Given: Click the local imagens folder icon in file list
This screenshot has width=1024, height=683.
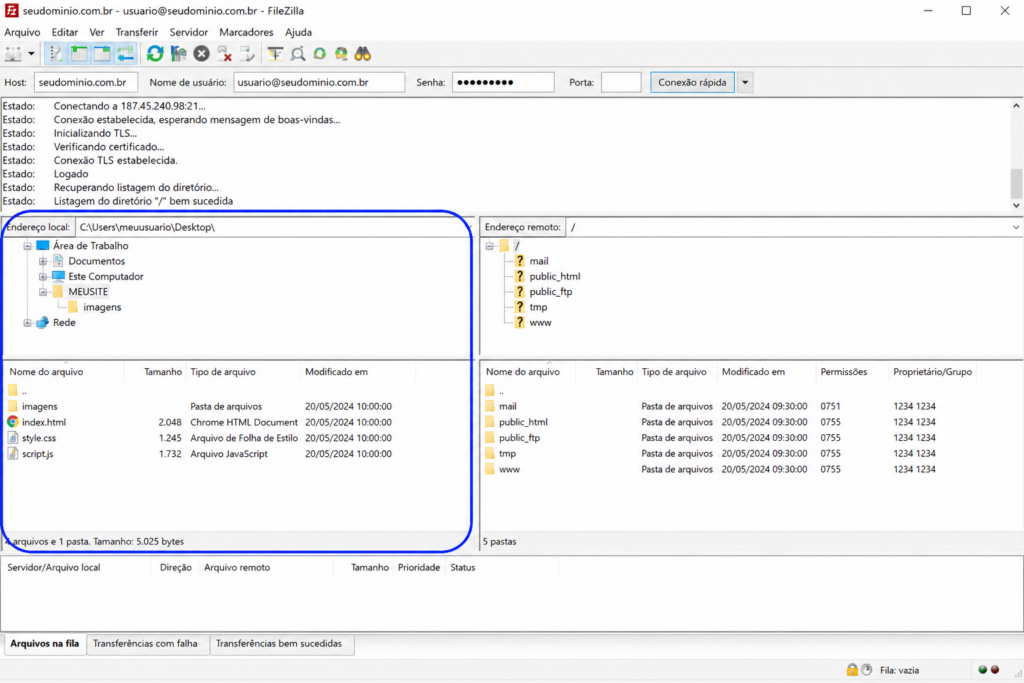Looking at the screenshot, I should click(x=13, y=406).
